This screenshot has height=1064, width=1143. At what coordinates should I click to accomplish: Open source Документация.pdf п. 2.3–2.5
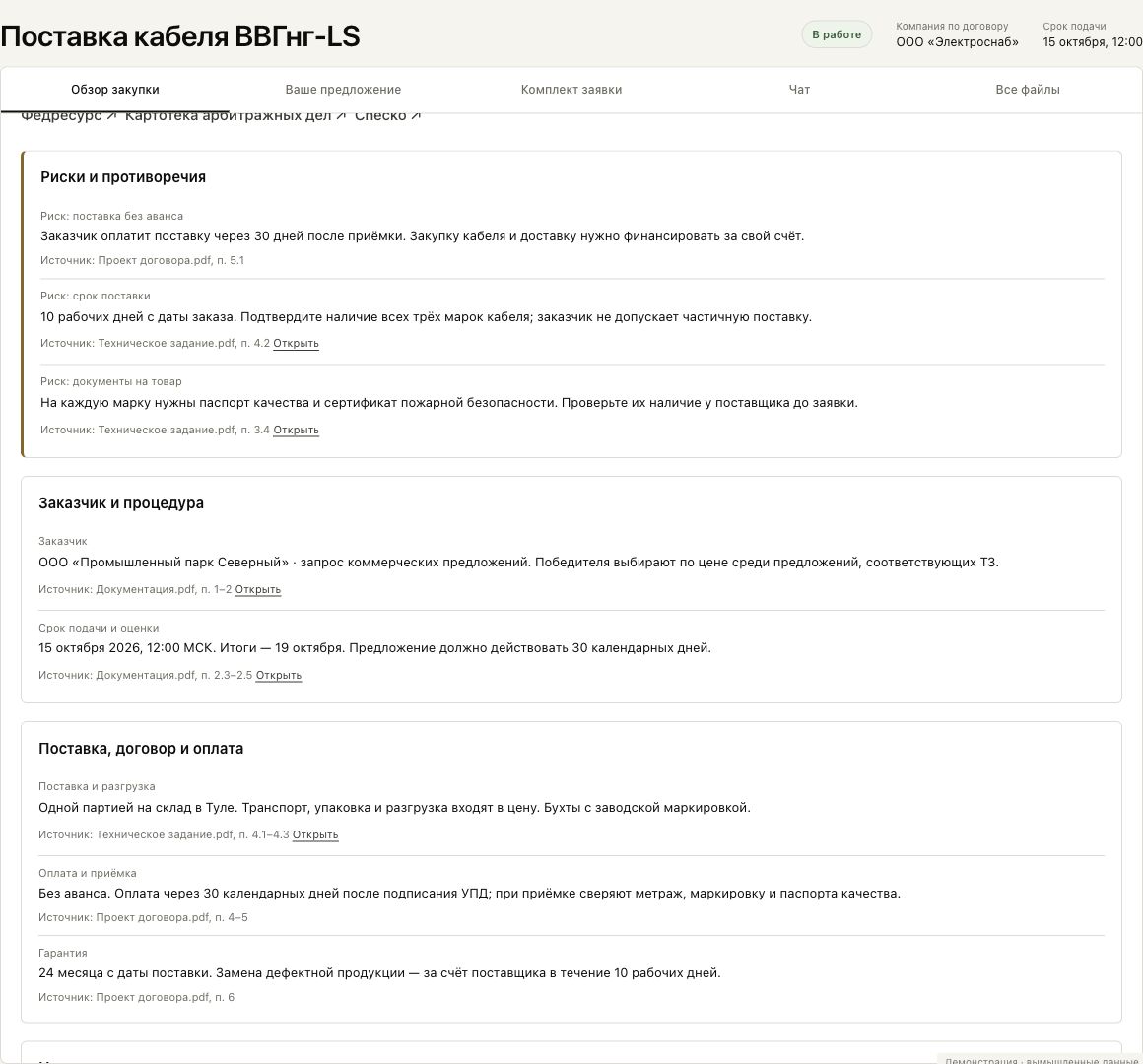(279, 676)
